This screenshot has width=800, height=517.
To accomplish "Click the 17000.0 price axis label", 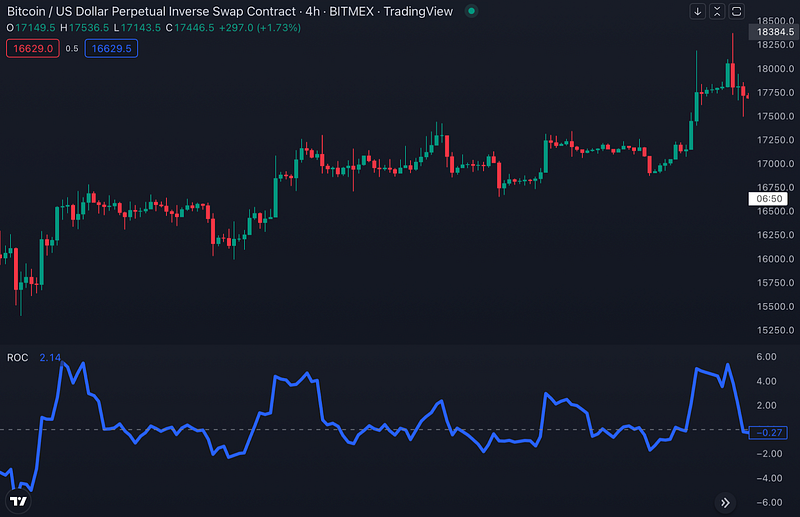I will (776, 164).
